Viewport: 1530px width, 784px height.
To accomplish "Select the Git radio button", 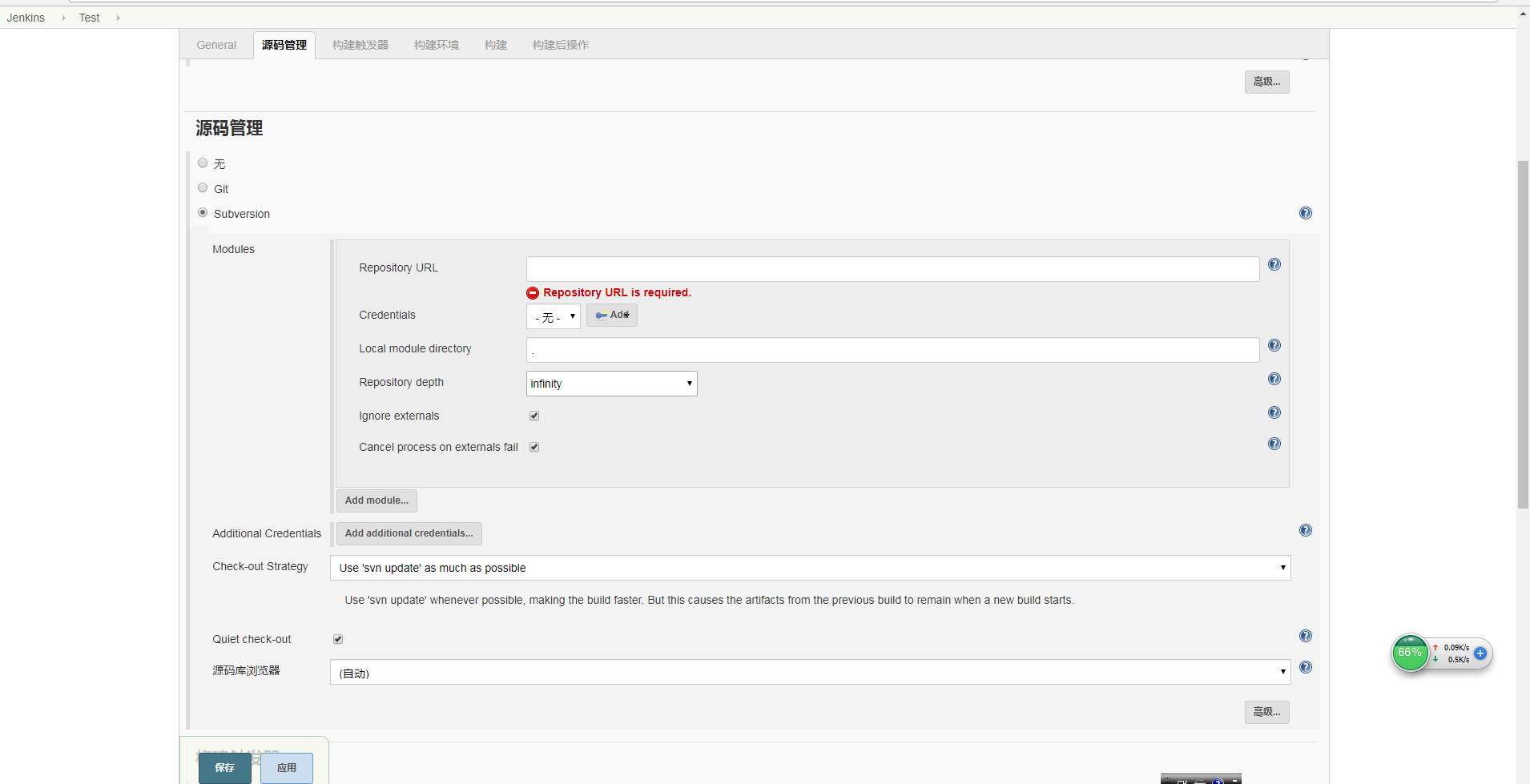I will pos(203,188).
